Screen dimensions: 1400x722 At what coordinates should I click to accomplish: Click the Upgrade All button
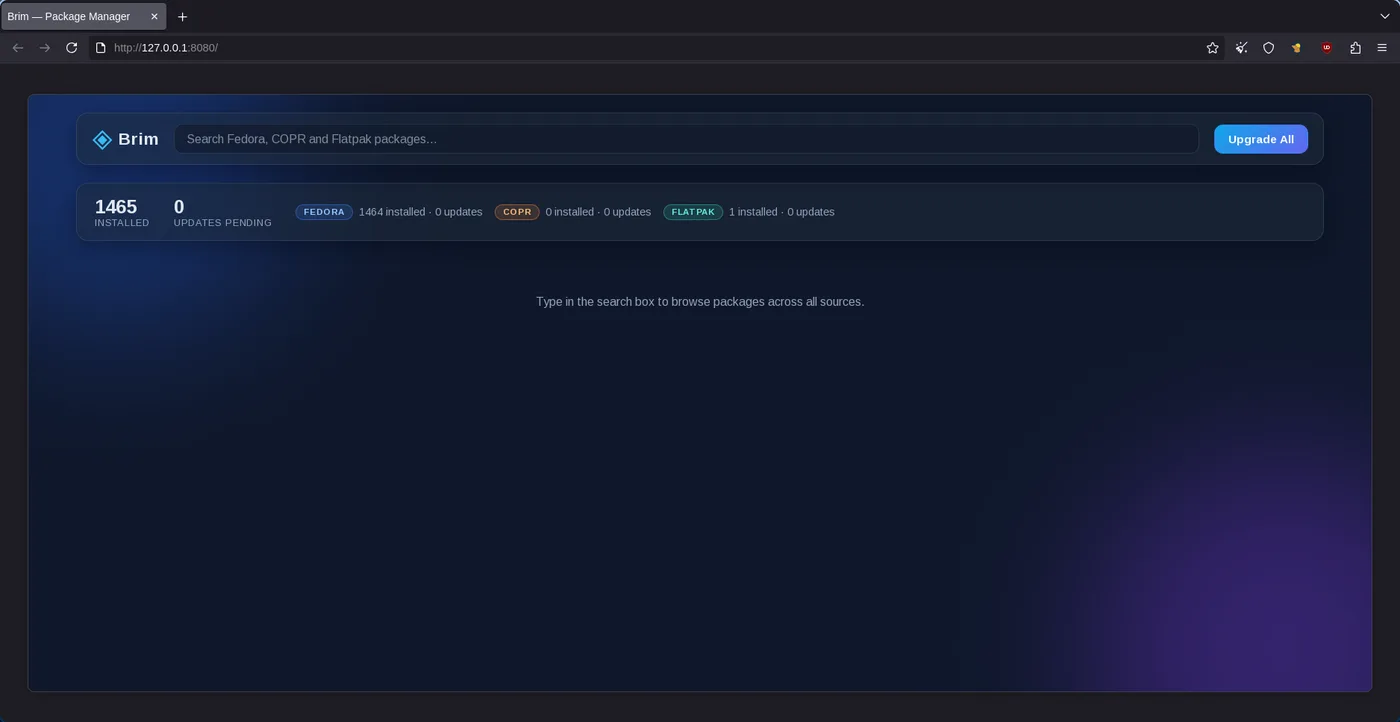point(1261,139)
